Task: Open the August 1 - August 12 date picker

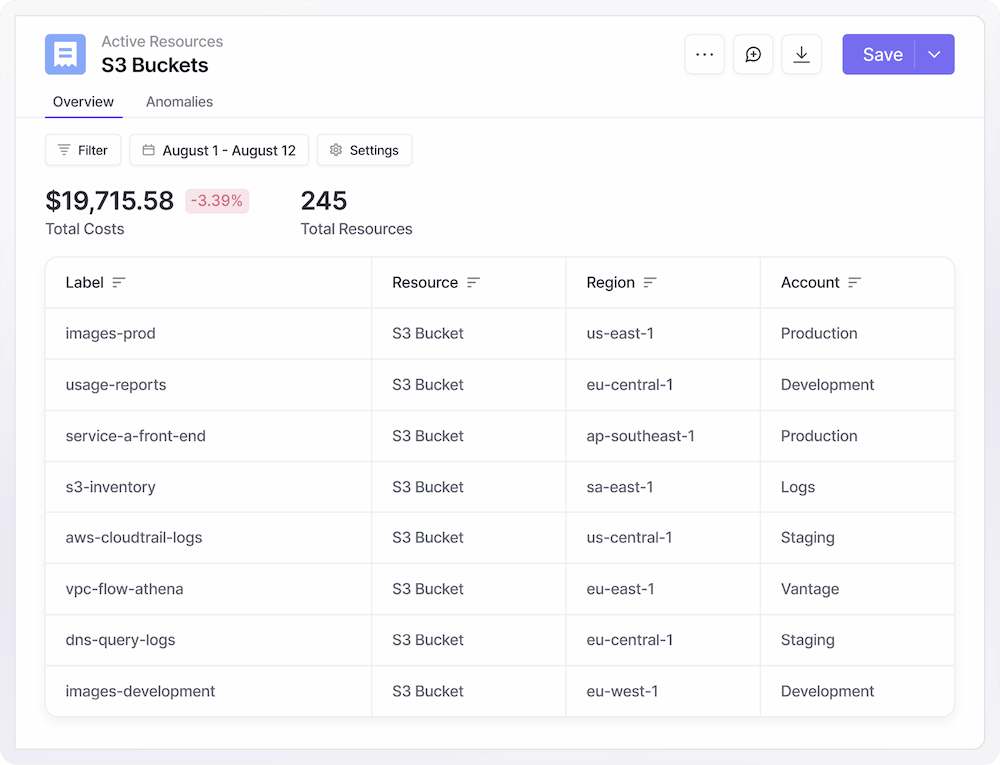Action: click(x=219, y=150)
